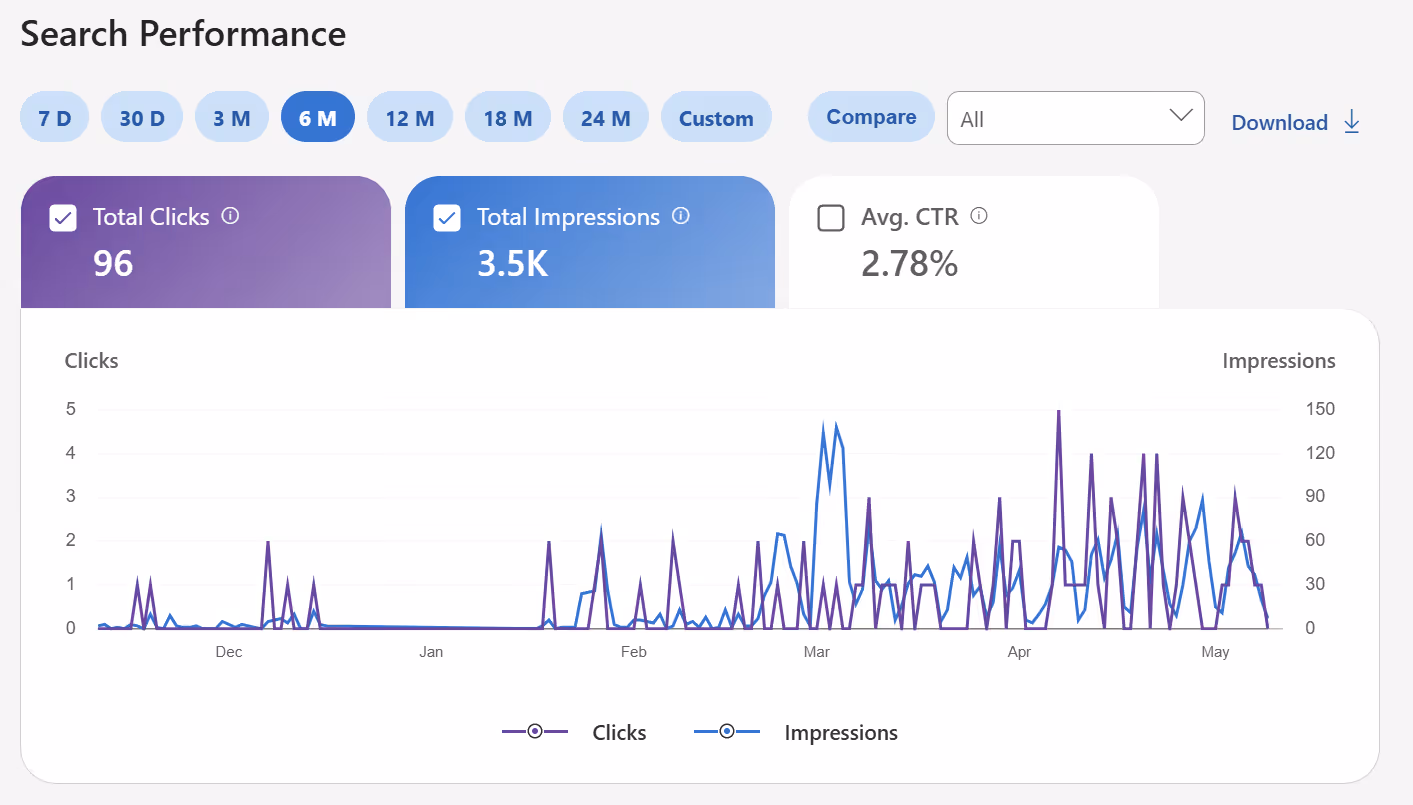Click the Feb x-axis label
The image size is (1413, 805).
(x=633, y=652)
